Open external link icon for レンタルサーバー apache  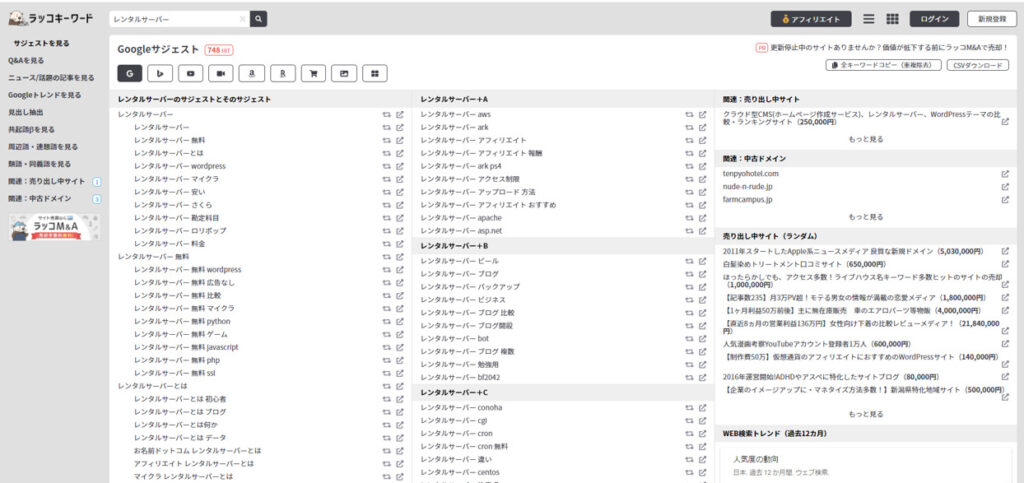pyautogui.click(x=702, y=218)
